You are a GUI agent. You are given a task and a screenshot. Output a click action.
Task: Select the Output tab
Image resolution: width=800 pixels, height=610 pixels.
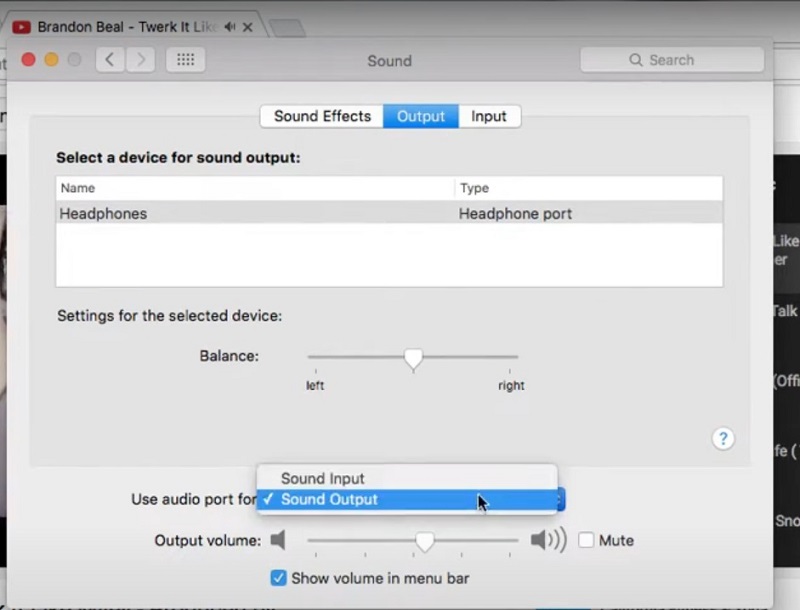421,116
